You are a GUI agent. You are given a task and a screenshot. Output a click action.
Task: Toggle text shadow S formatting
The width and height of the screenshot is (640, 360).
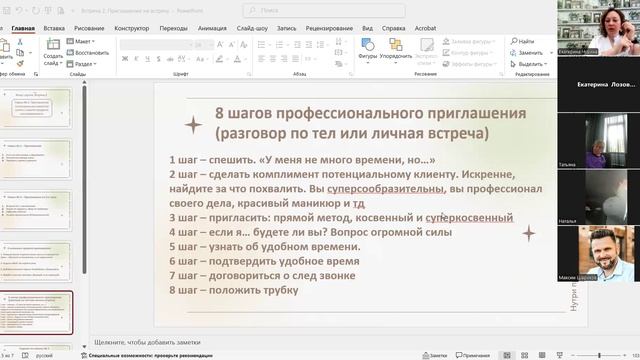click(158, 59)
